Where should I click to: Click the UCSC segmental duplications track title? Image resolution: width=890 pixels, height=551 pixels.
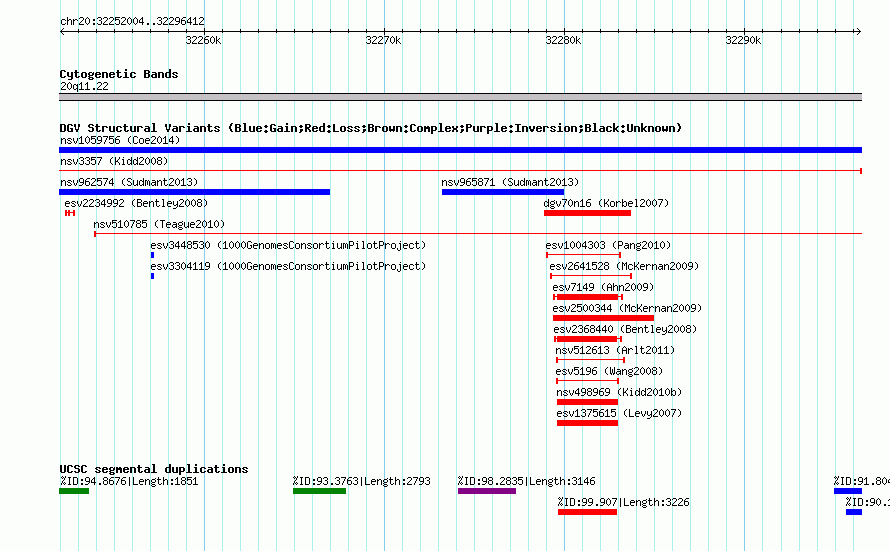tap(154, 469)
